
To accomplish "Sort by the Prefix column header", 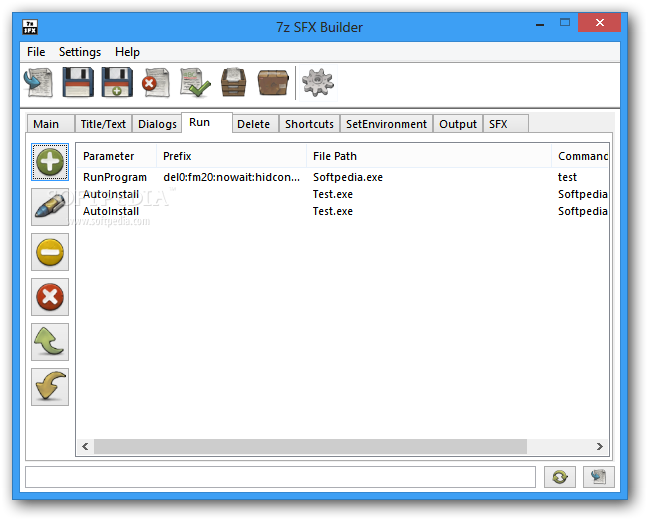I will click(x=231, y=156).
